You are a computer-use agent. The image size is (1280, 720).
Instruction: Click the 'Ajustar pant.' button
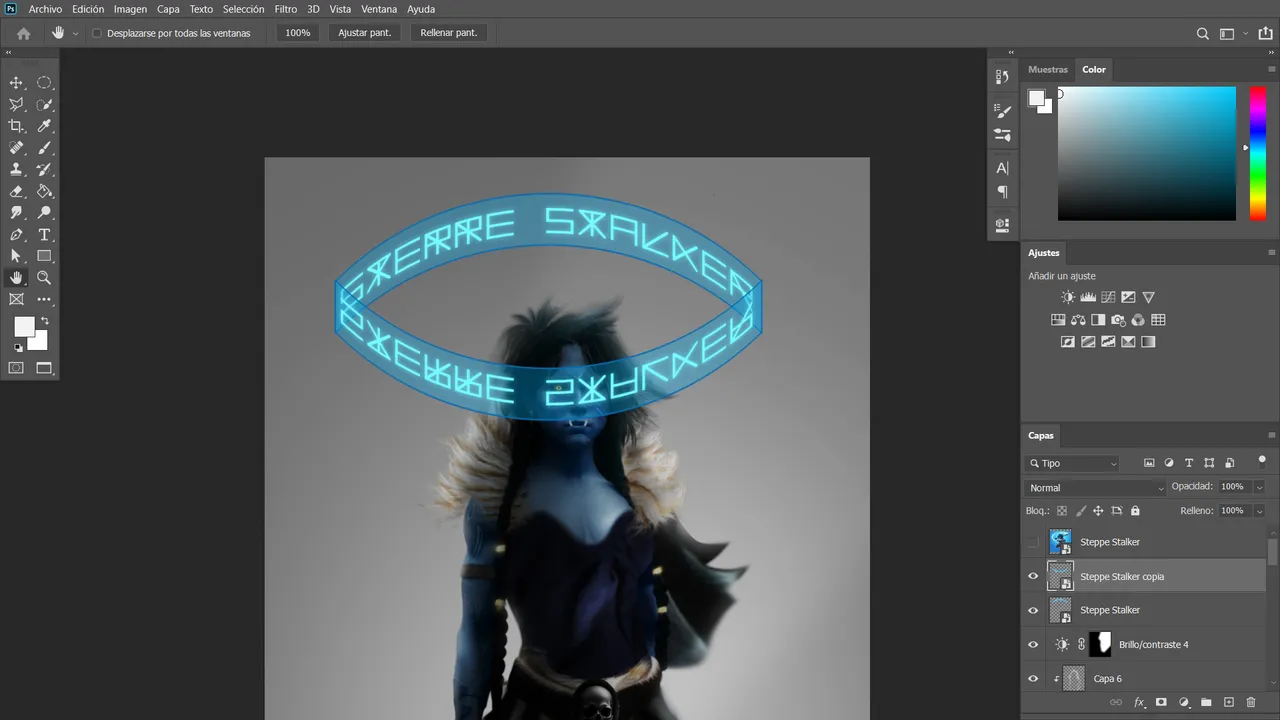point(365,33)
